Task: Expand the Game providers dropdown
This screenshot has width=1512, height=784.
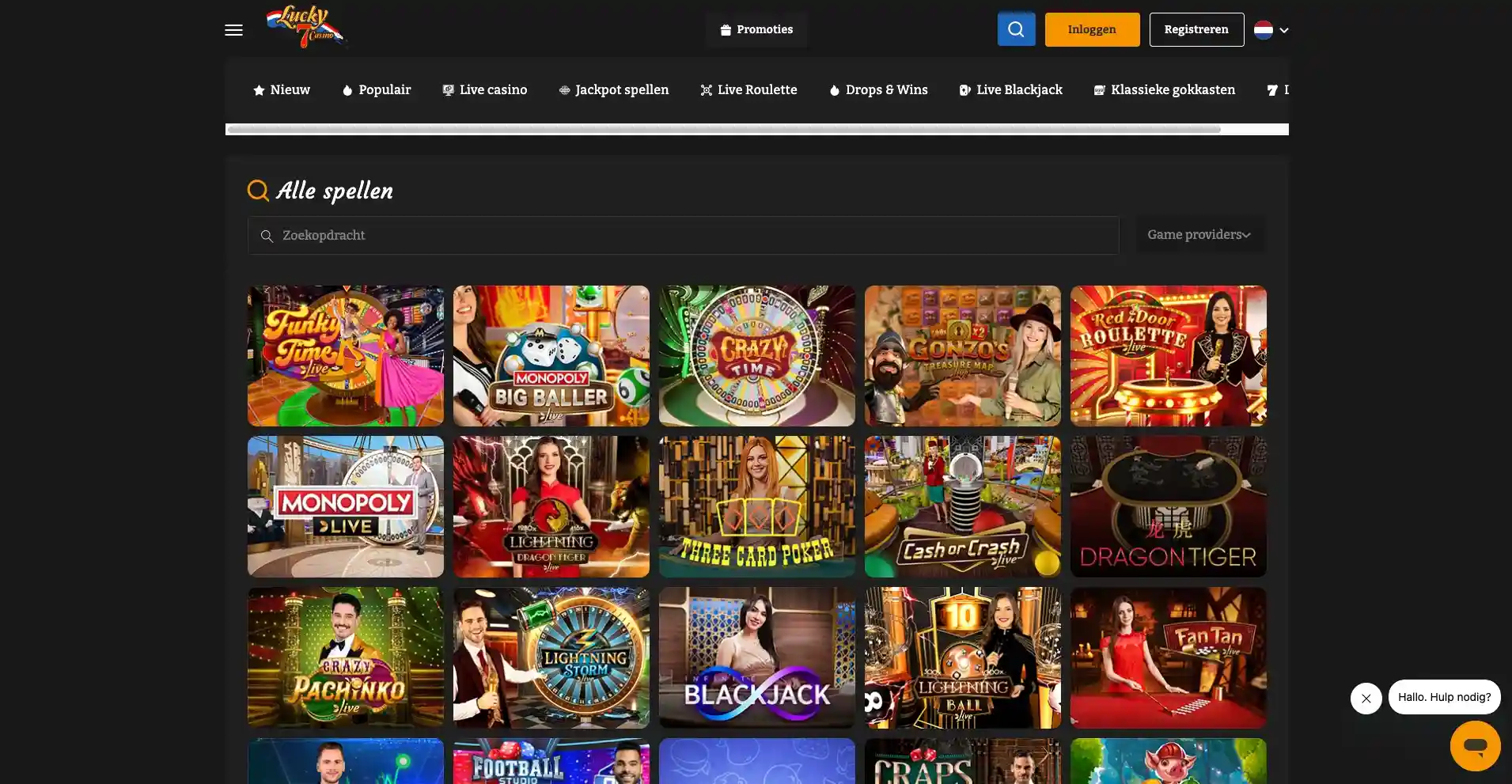Action: [x=1199, y=235]
